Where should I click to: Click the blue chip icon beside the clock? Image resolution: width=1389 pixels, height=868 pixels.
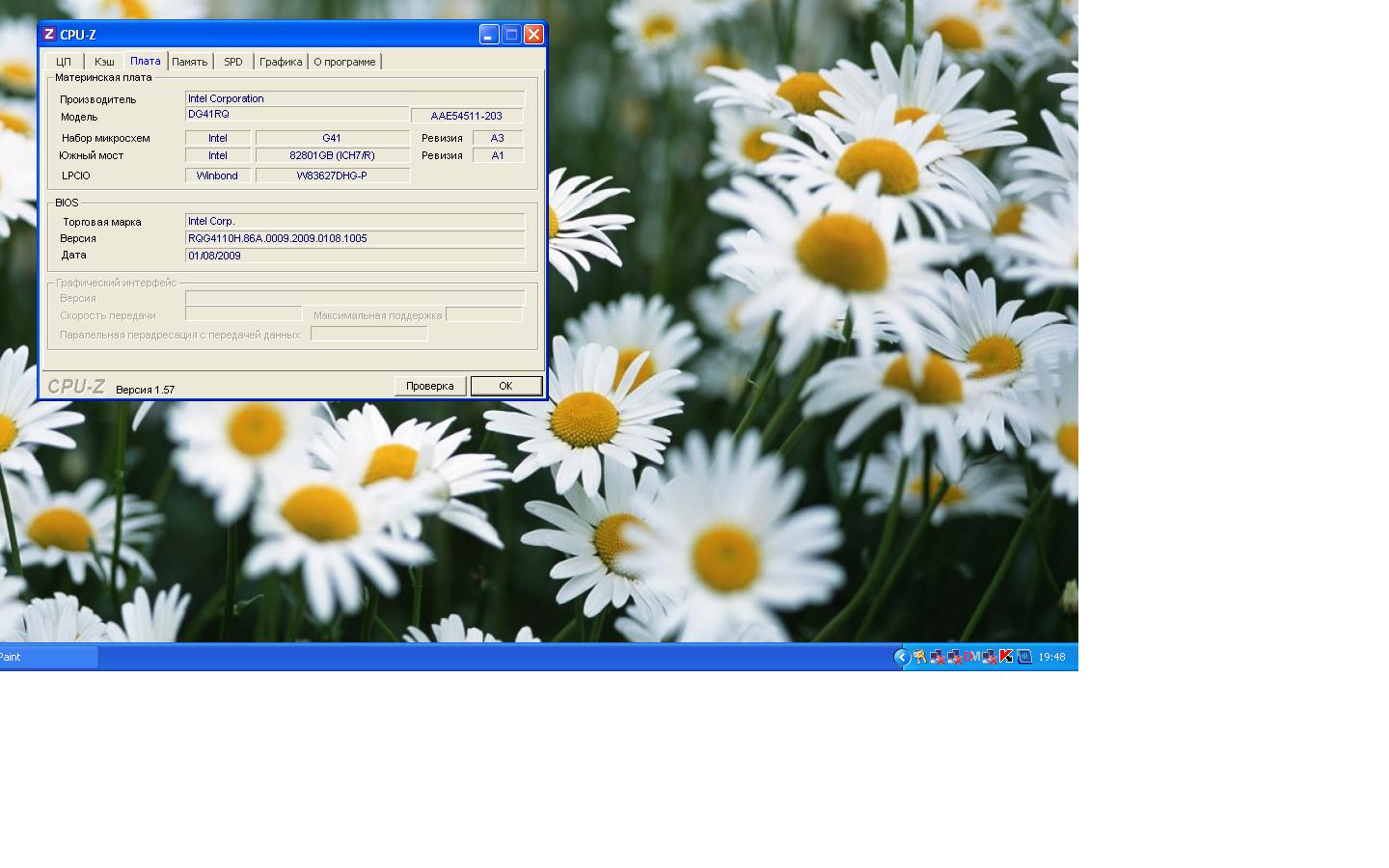[1024, 657]
